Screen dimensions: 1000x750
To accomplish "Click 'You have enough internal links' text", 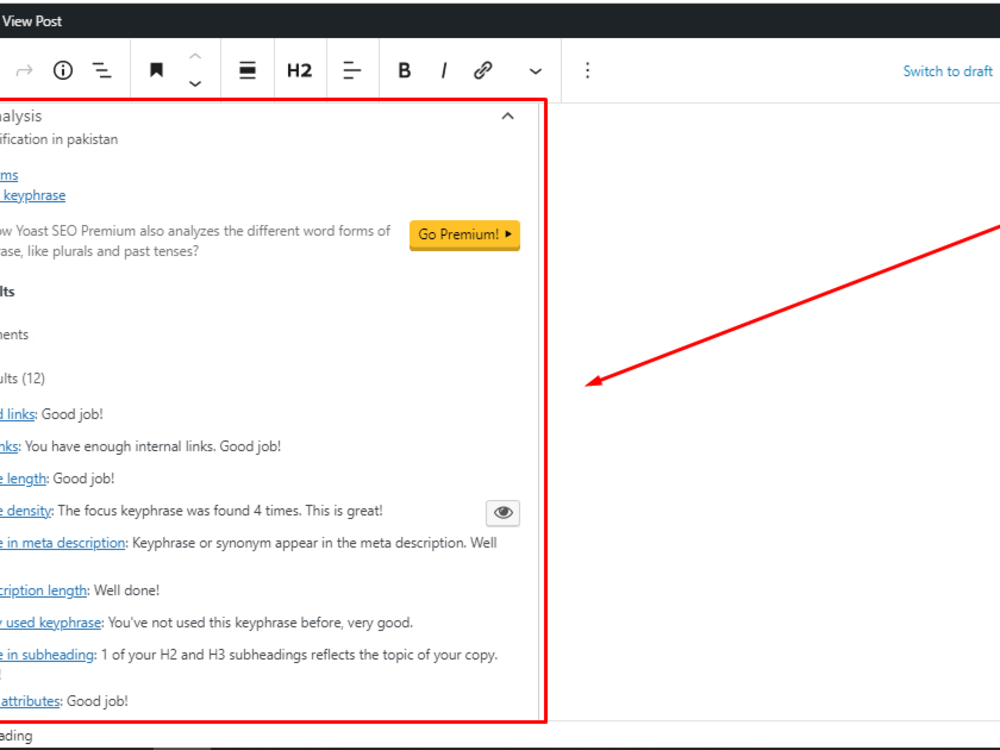I will click(x=119, y=446).
